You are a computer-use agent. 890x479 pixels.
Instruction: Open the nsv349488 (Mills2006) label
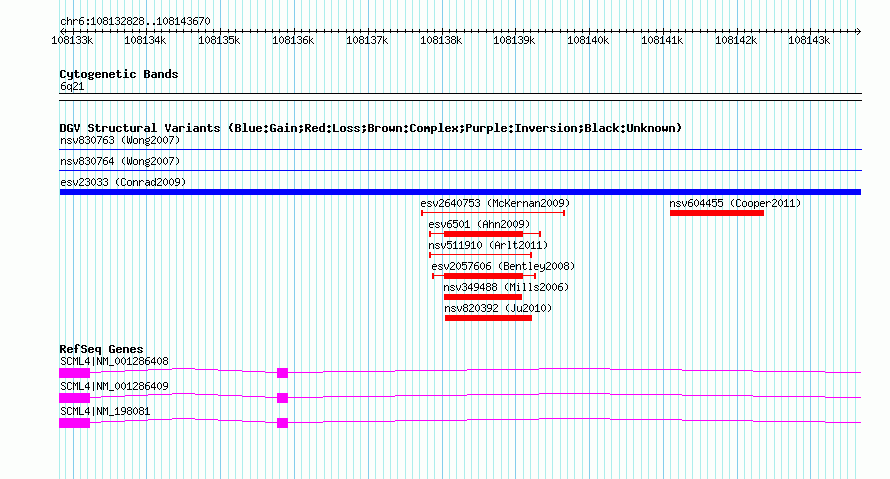coord(506,287)
